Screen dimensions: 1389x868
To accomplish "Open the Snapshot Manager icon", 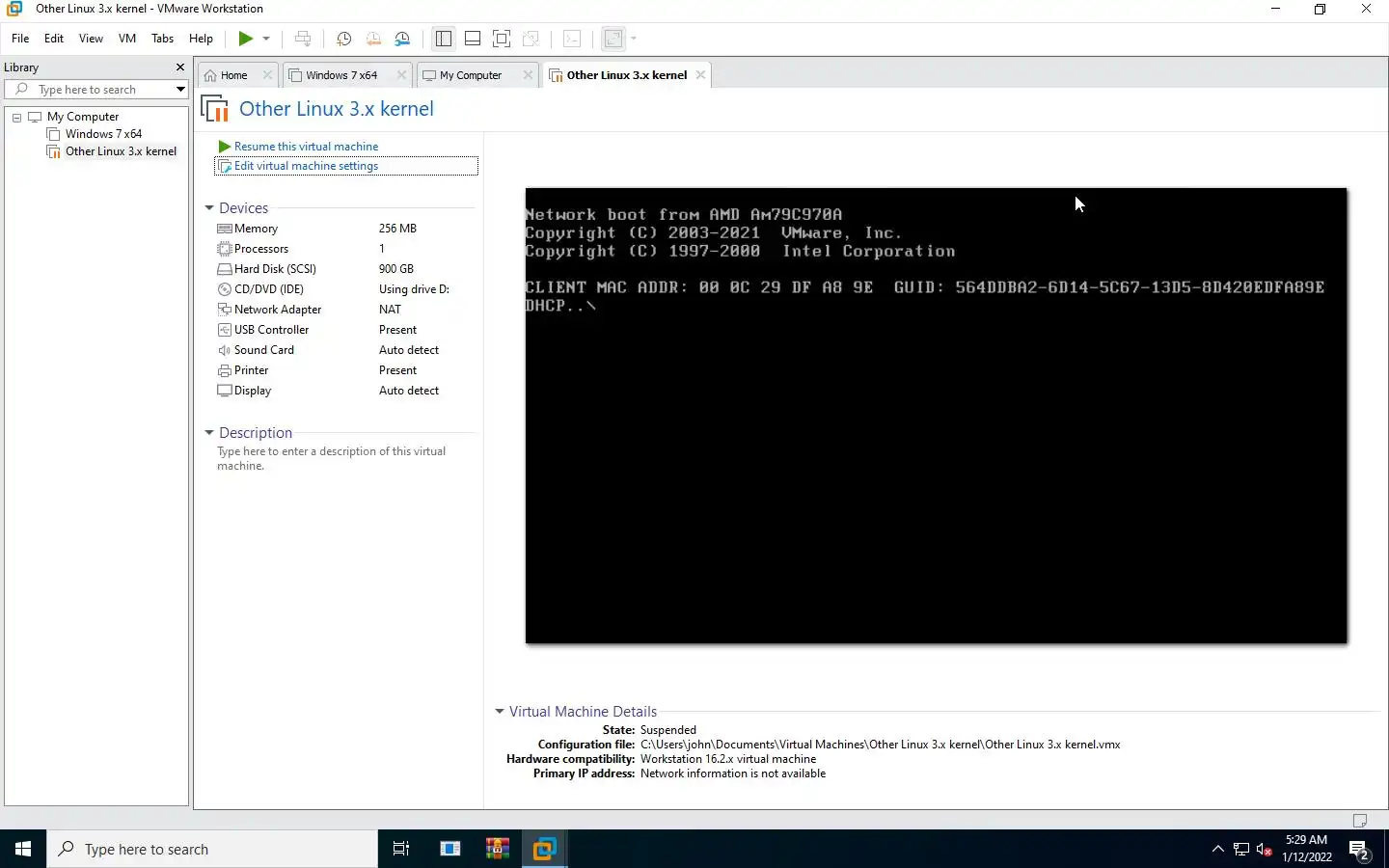I will 403,39.
